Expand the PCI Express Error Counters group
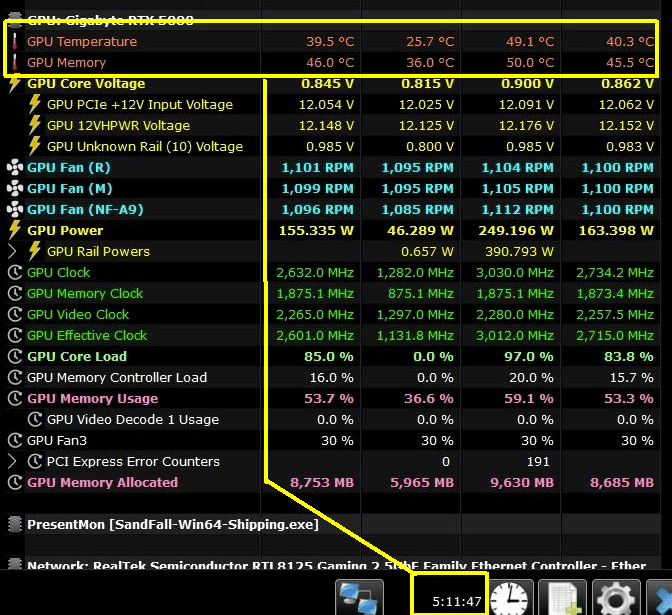 click(12, 462)
